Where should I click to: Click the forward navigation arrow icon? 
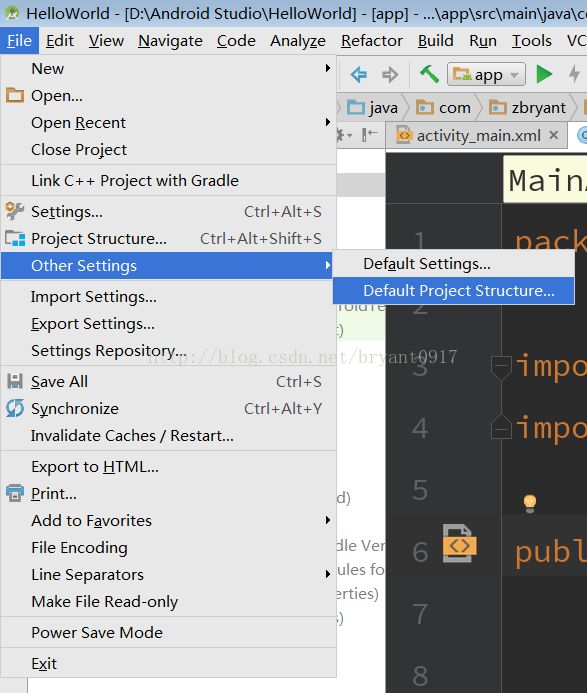tap(390, 74)
